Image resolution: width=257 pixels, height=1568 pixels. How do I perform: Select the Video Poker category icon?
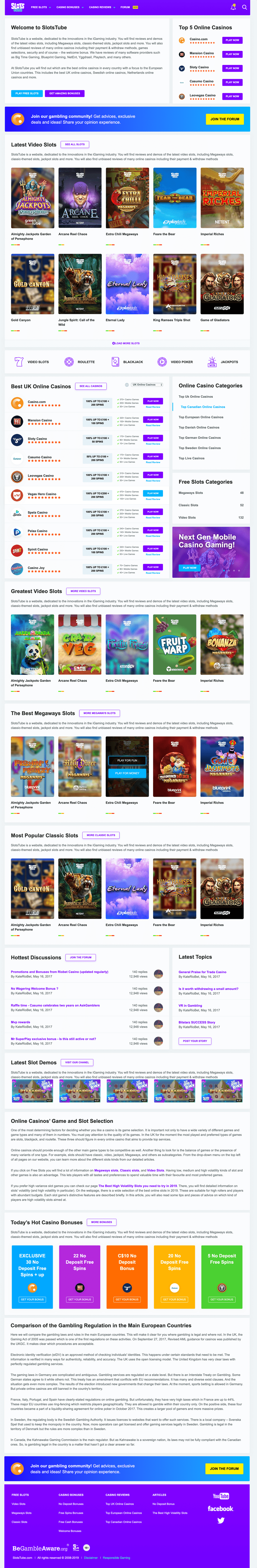(x=162, y=362)
